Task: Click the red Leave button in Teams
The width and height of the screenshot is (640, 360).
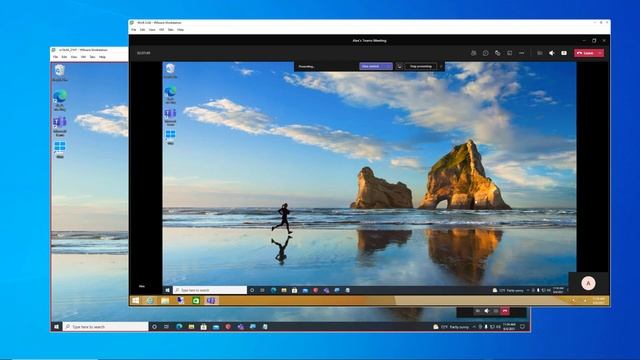Action: pos(585,53)
